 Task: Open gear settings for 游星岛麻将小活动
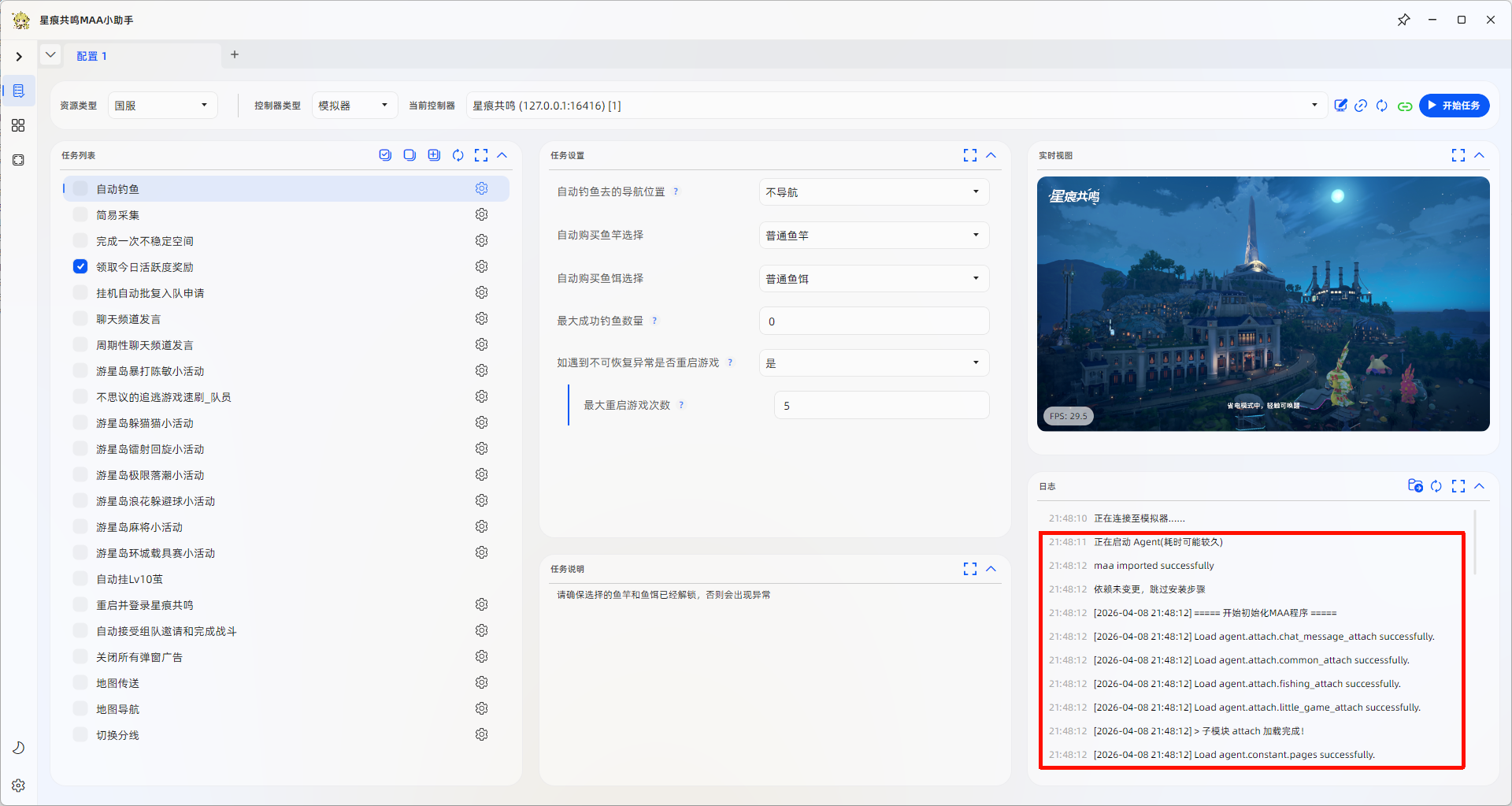pyautogui.click(x=481, y=526)
